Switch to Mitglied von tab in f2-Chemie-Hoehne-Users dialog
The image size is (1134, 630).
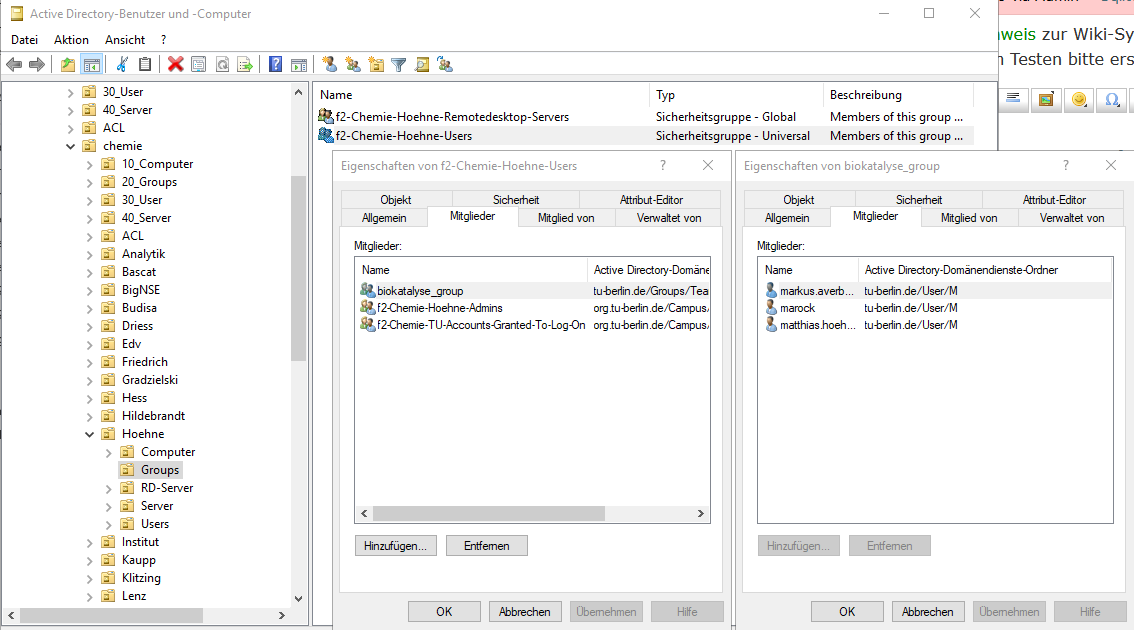click(x=566, y=218)
